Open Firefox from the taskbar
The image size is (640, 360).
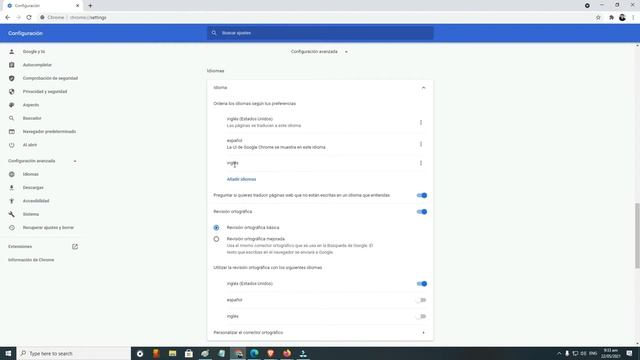pyautogui.click(x=287, y=353)
